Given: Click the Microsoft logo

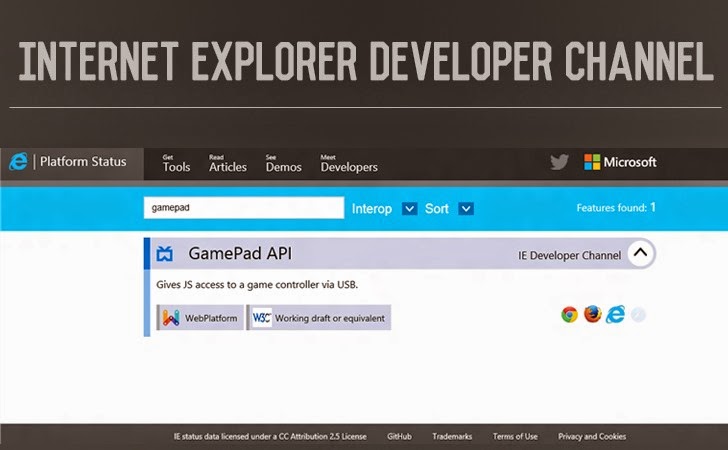Looking at the screenshot, I should point(620,162).
